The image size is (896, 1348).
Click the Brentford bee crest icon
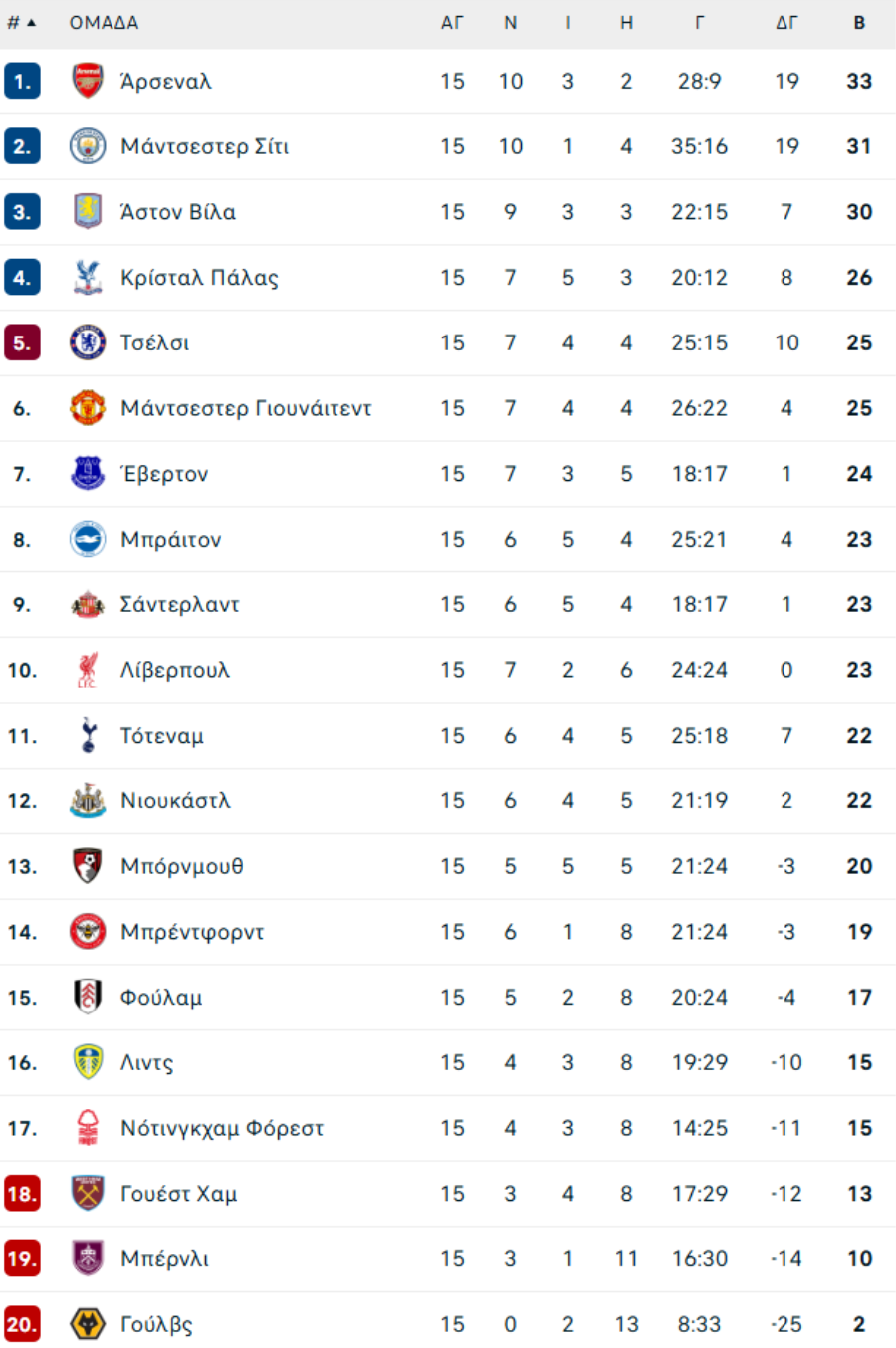tap(88, 932)
